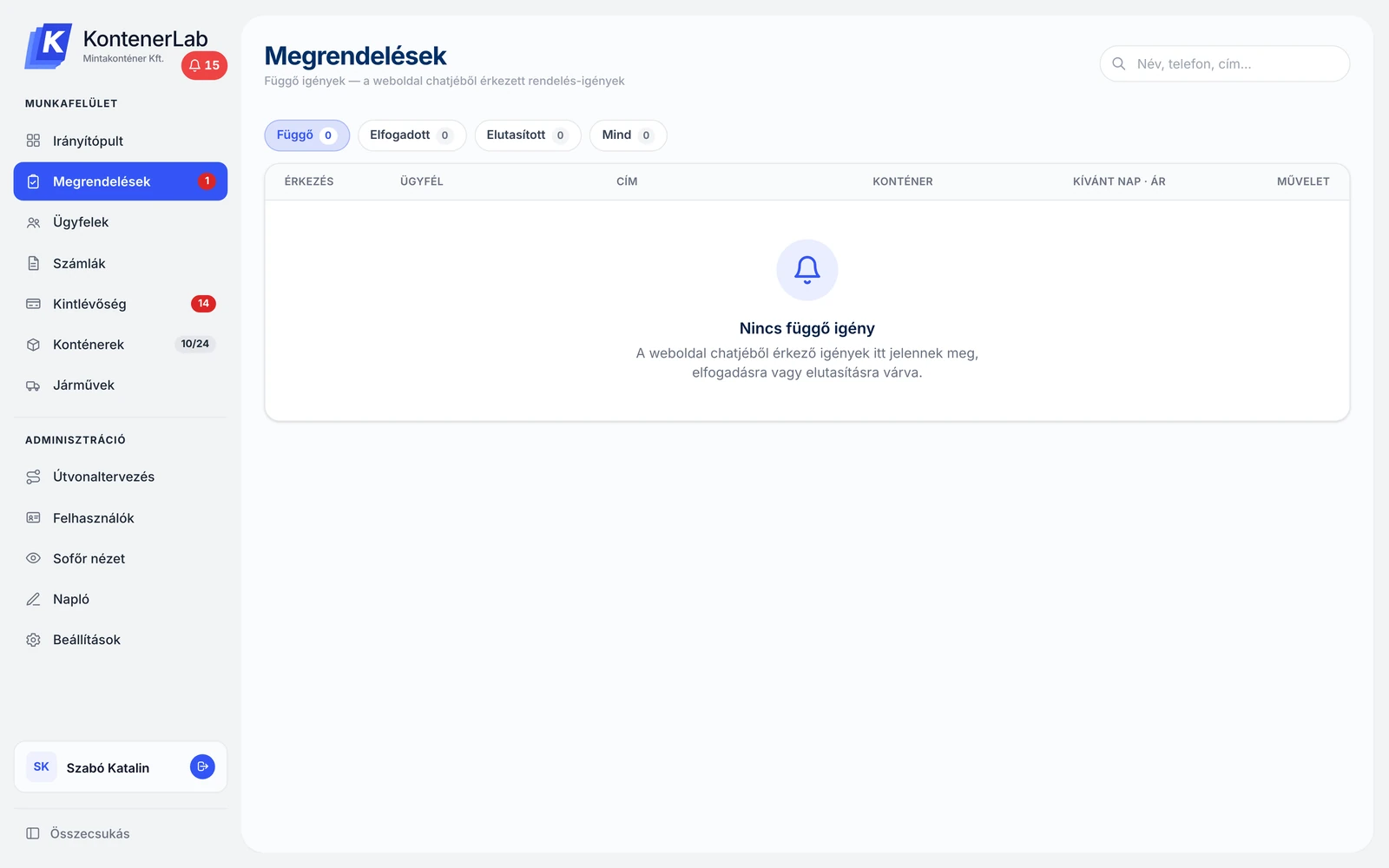
Task: Open Számlák from the sidebar
Action: pos(121,263)
